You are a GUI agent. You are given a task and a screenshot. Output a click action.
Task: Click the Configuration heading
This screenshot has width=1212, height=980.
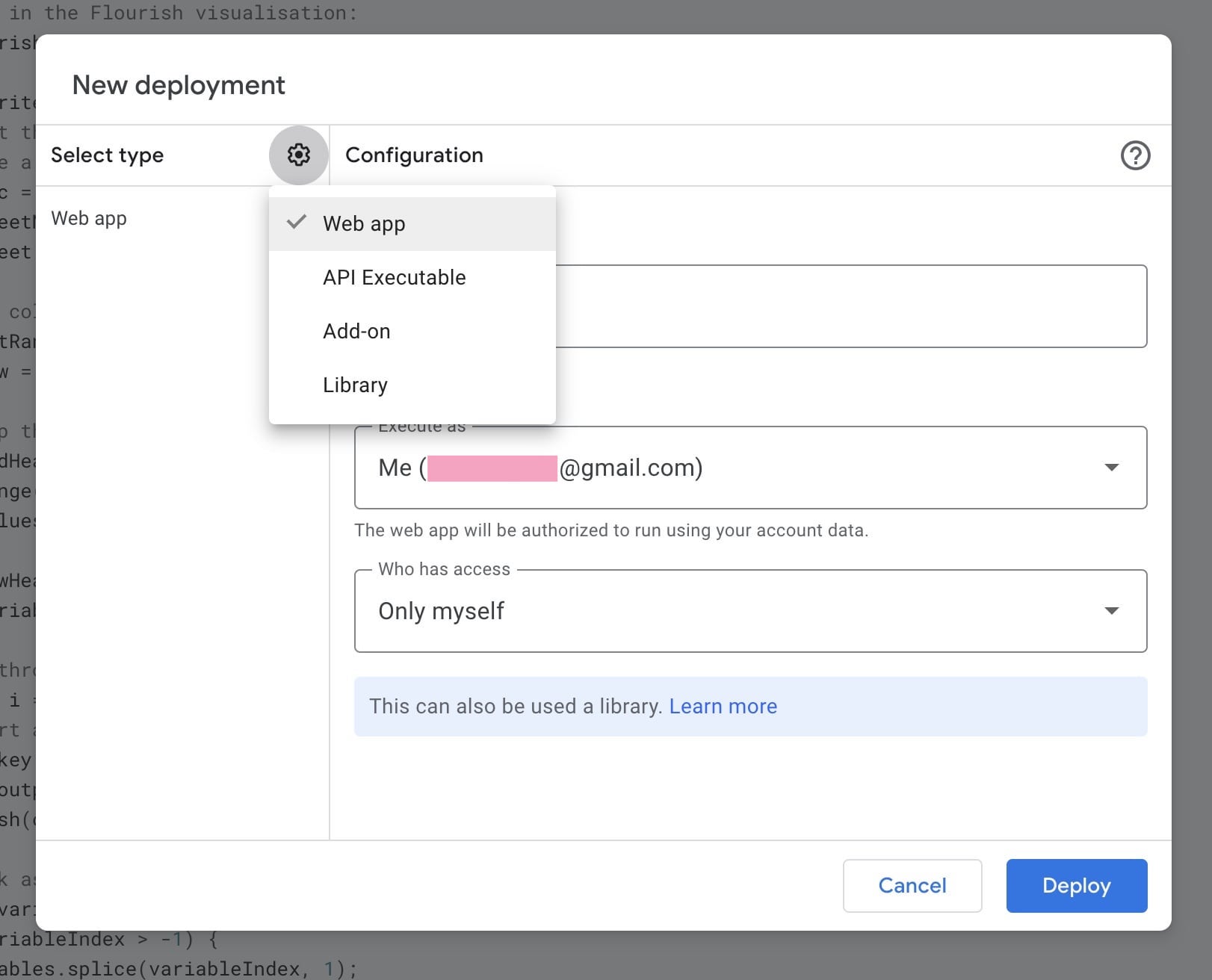414,155
